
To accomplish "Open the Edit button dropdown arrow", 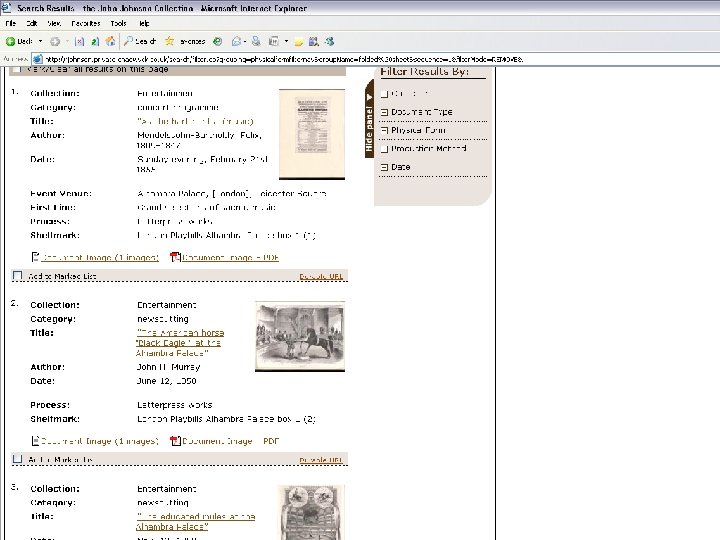I will tap(286, 41).
